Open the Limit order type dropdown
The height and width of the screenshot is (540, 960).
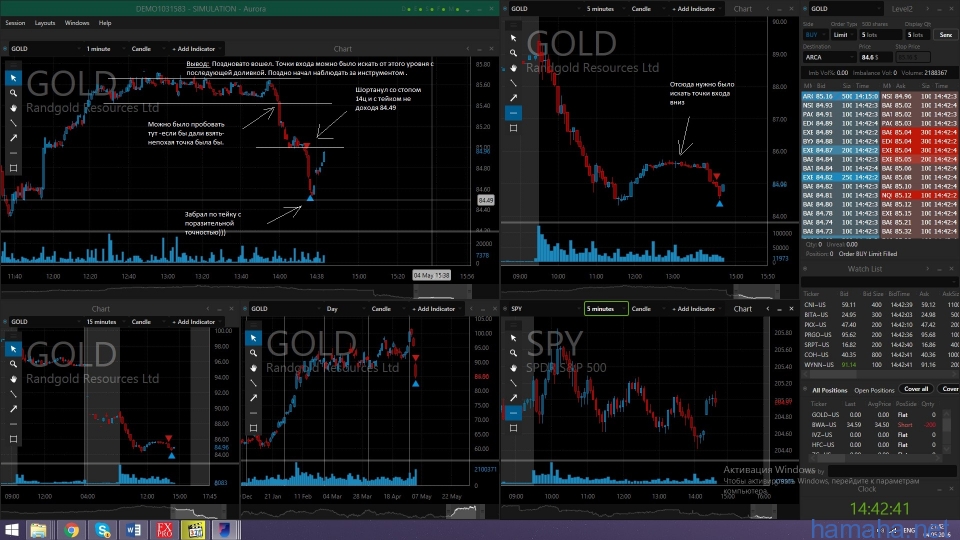coord(845,35)
